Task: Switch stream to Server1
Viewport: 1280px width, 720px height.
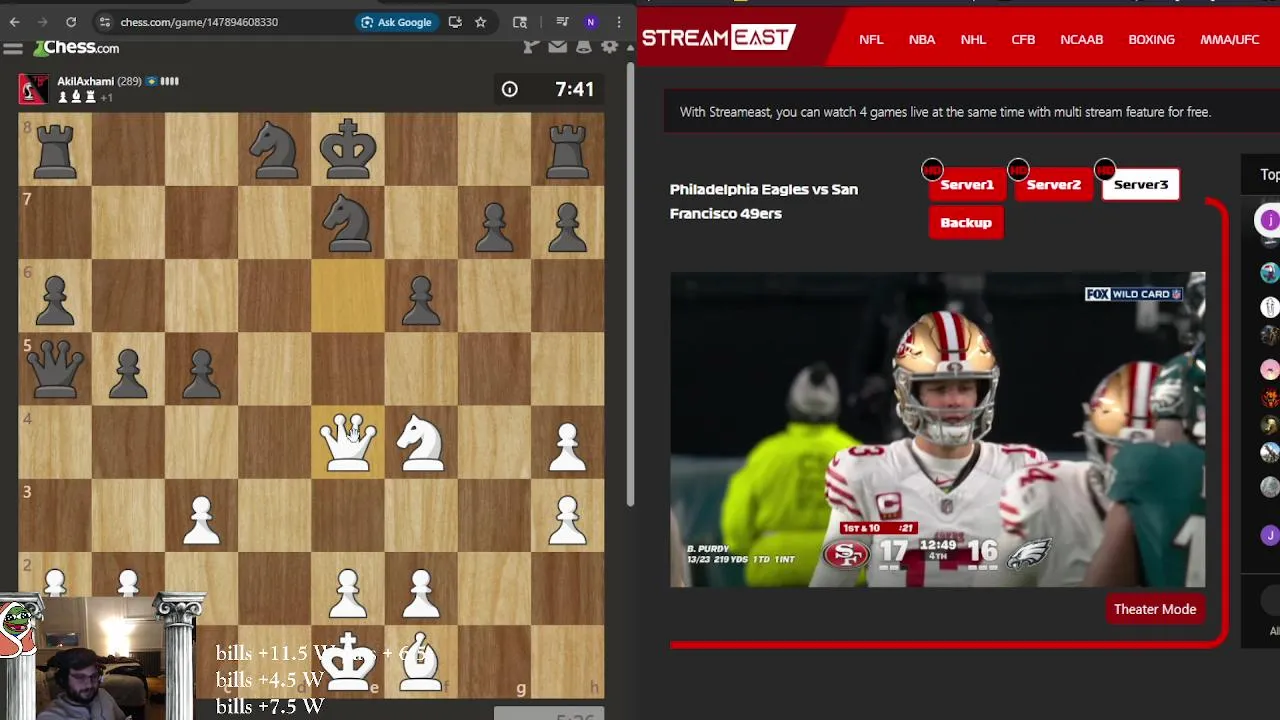Action: click(x=967, y=185)
